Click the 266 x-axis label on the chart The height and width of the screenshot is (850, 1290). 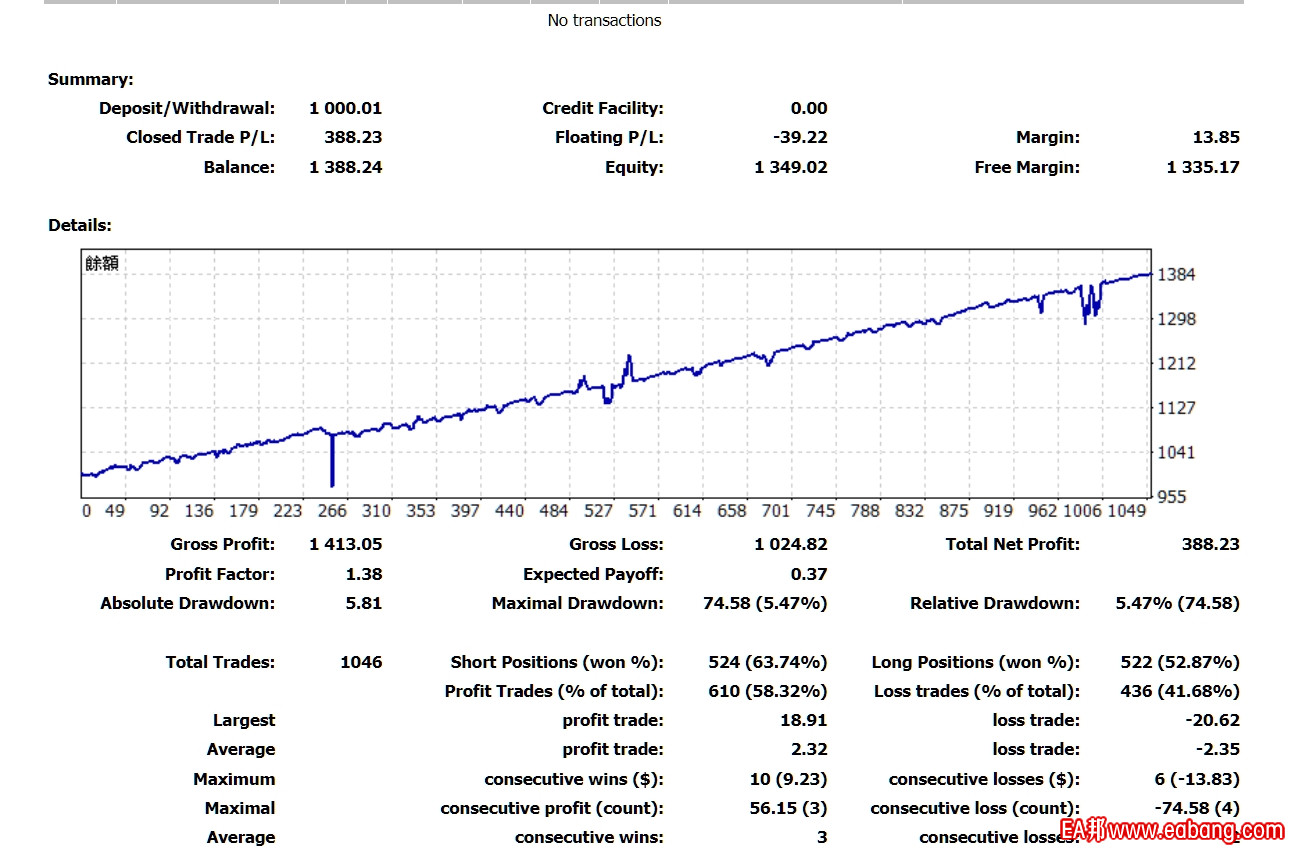(x=332, y=511)
